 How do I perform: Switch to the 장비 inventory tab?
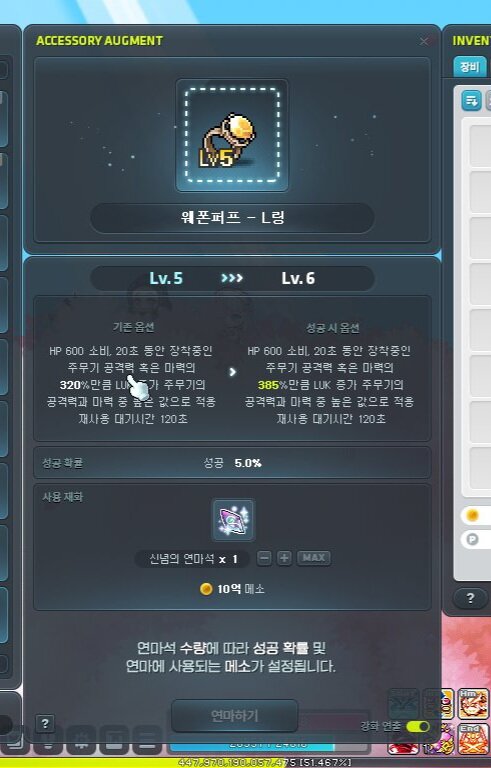point(469,67)
